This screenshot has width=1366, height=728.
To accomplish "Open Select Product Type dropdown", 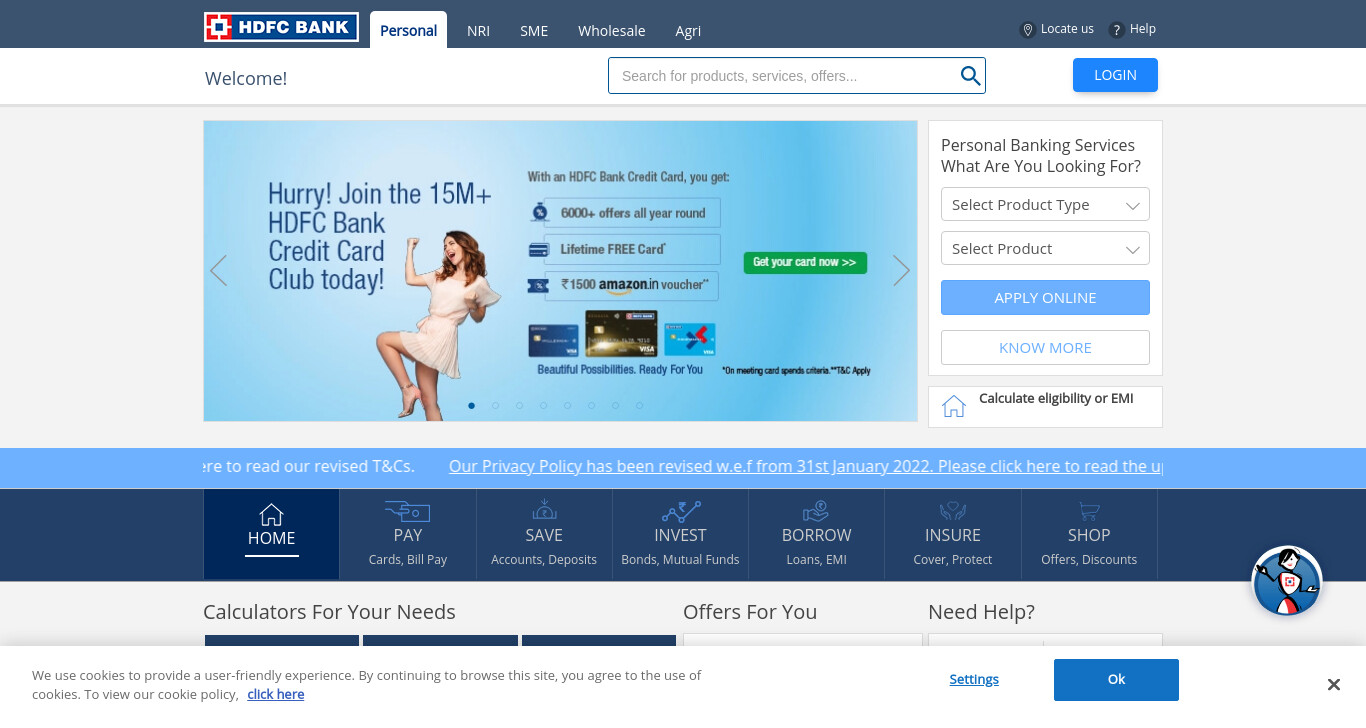I will click(1045, 204).
